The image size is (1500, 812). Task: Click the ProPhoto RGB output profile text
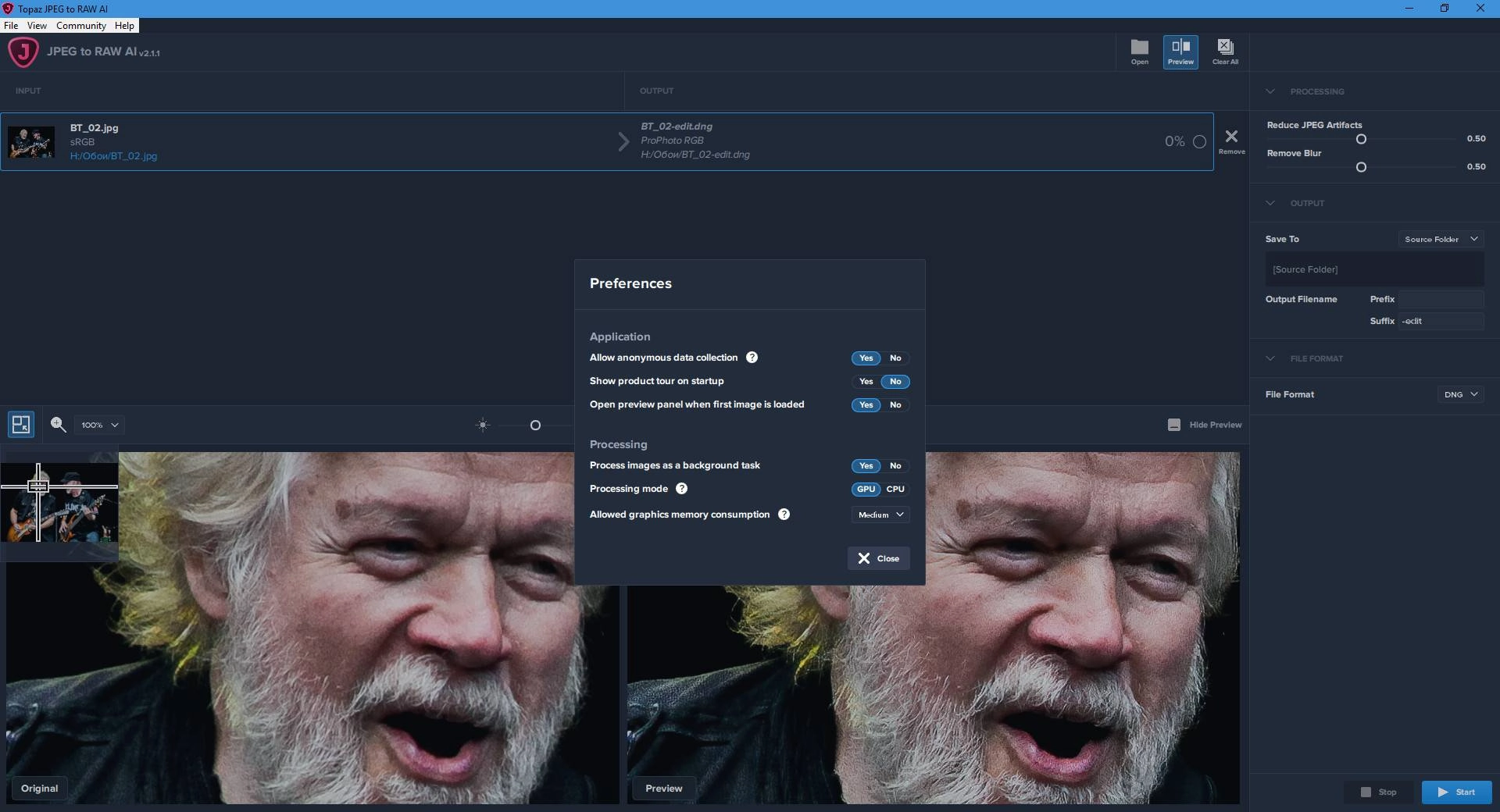672,141
